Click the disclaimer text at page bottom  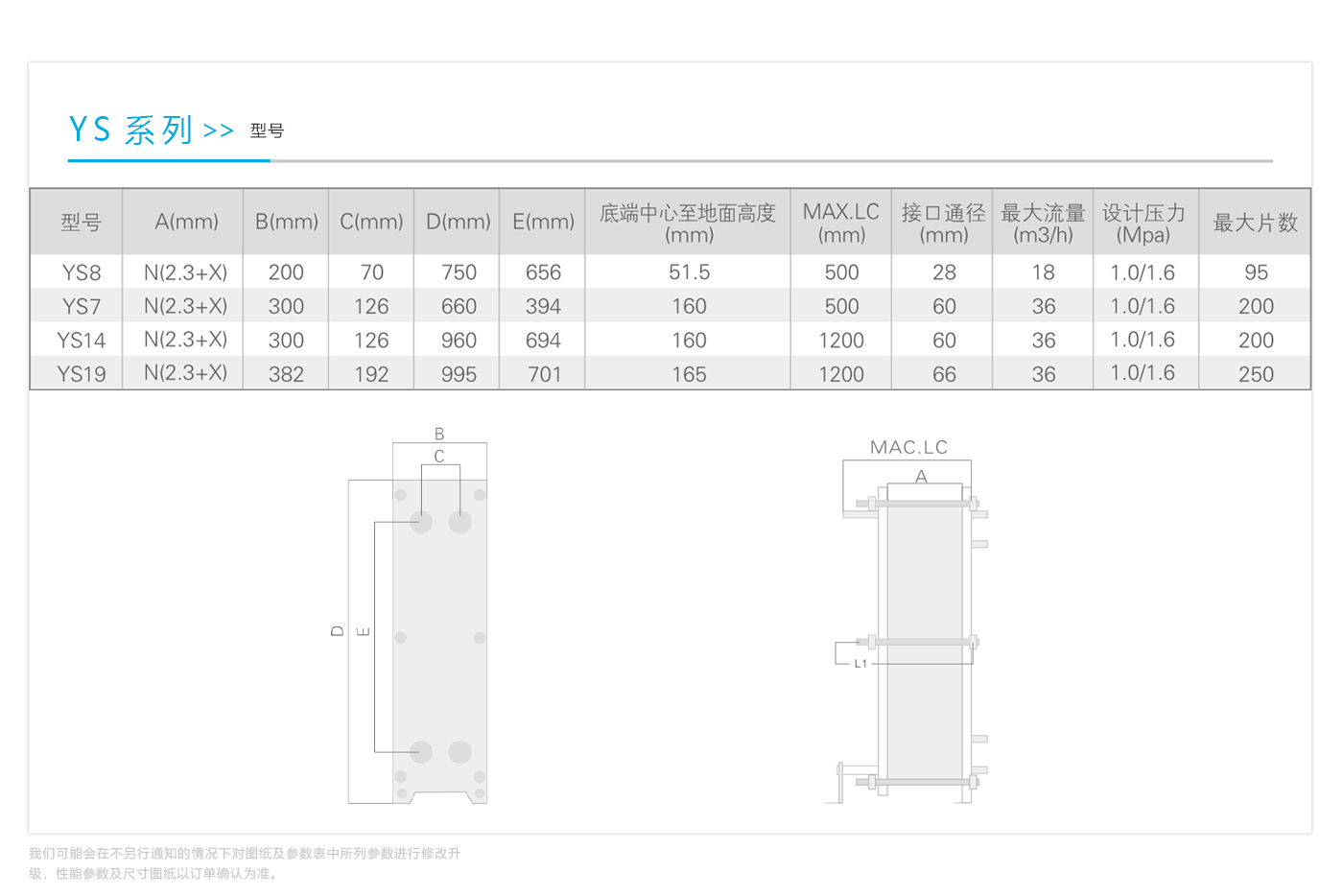[245, 863]
